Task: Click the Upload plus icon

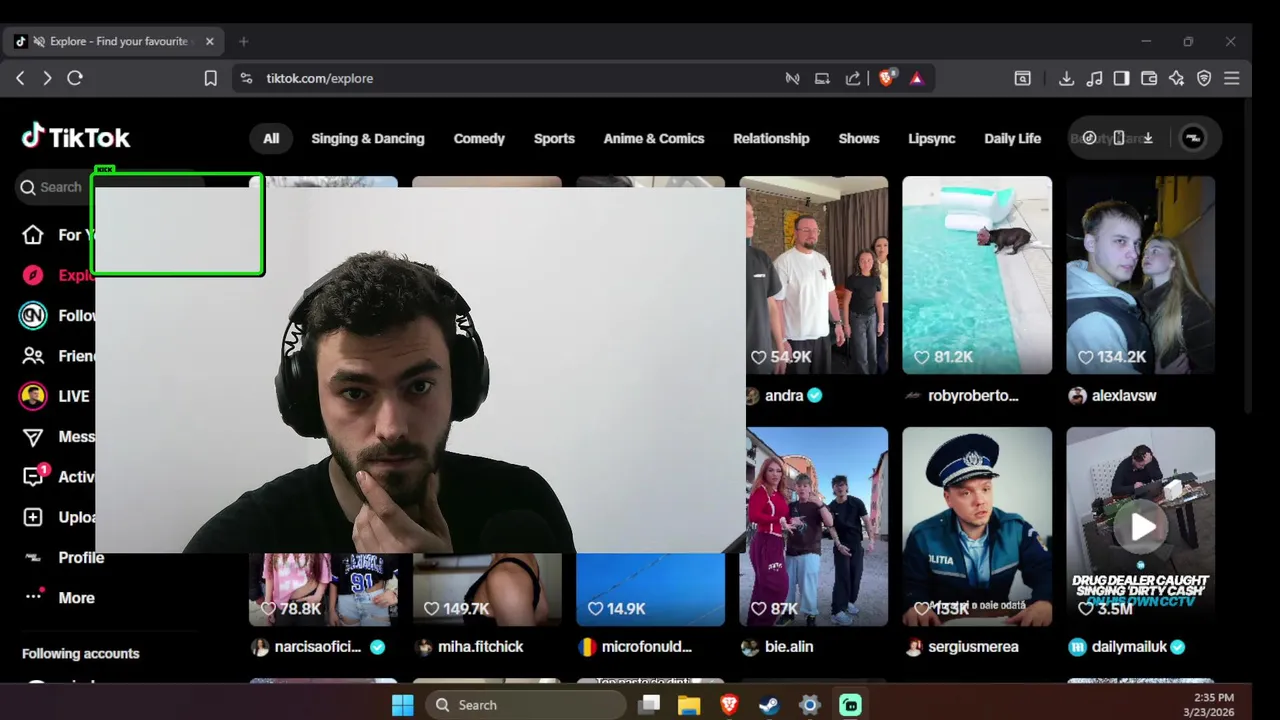Action: pyautogui.click(x=33, y=517)
